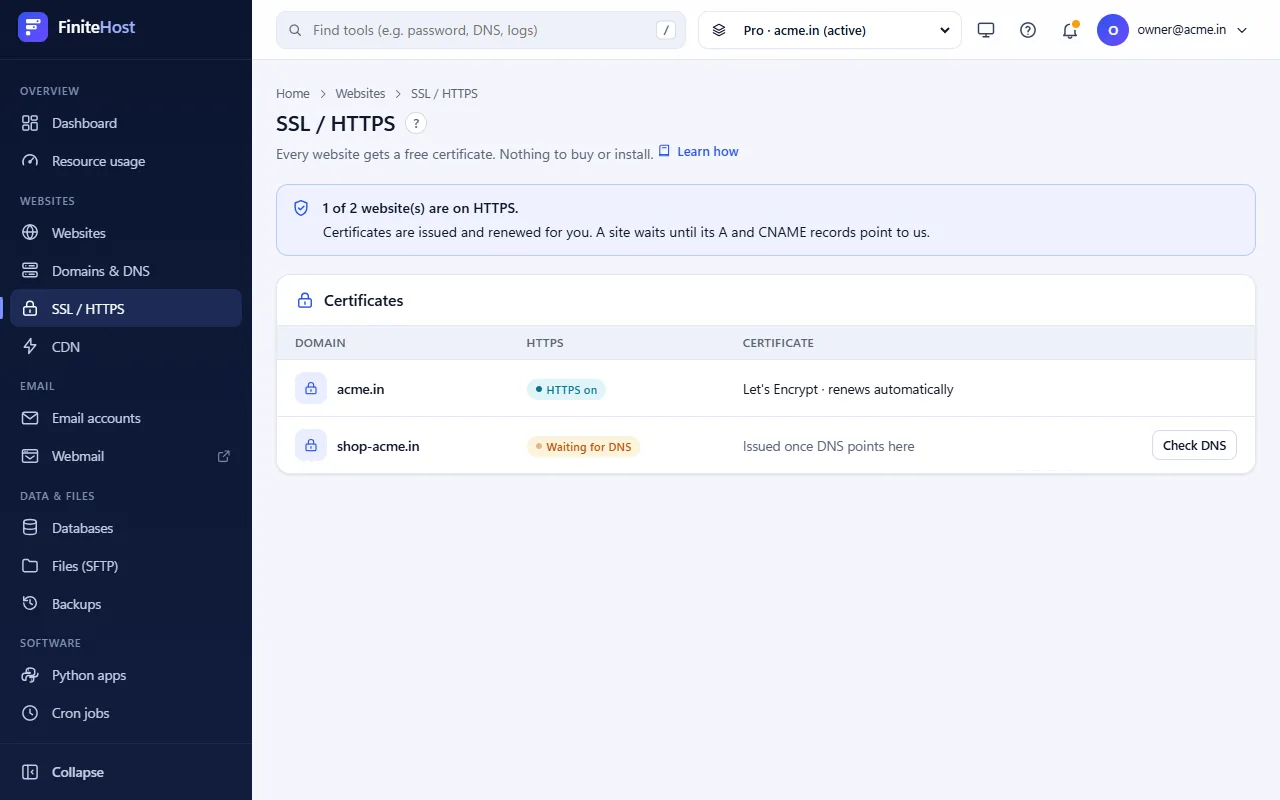Open Backups from the sidebar
Screen dimensions: 1280x800
click(x=126, y=604)
